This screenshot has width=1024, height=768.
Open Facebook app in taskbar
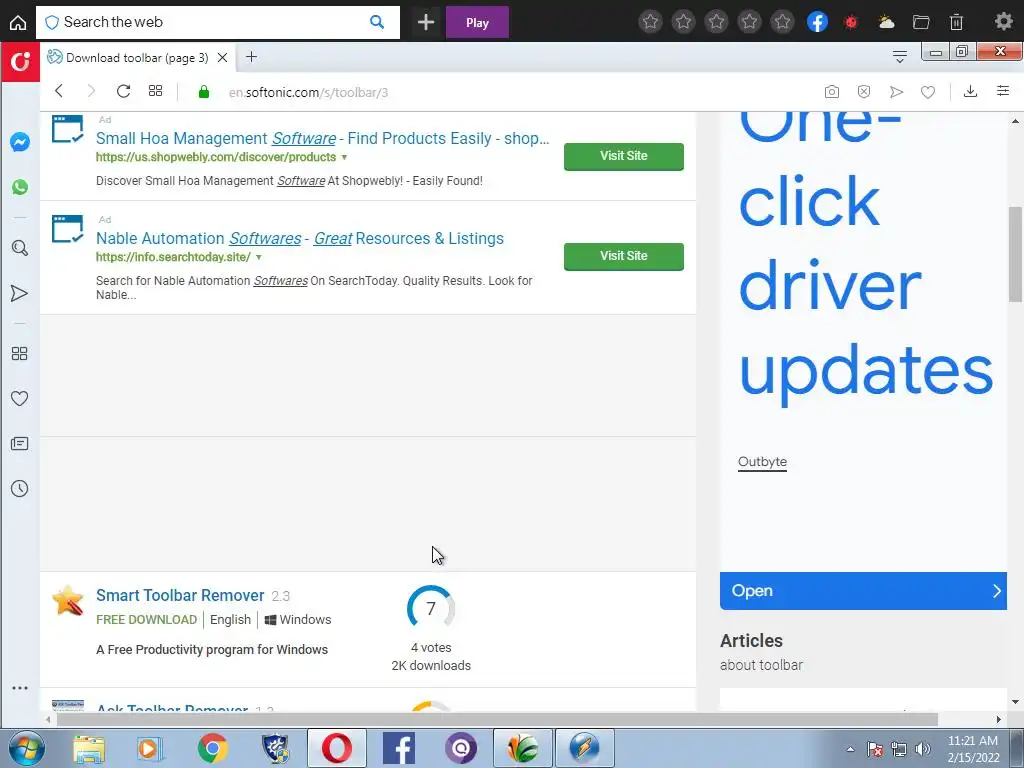tap(398, 748)
